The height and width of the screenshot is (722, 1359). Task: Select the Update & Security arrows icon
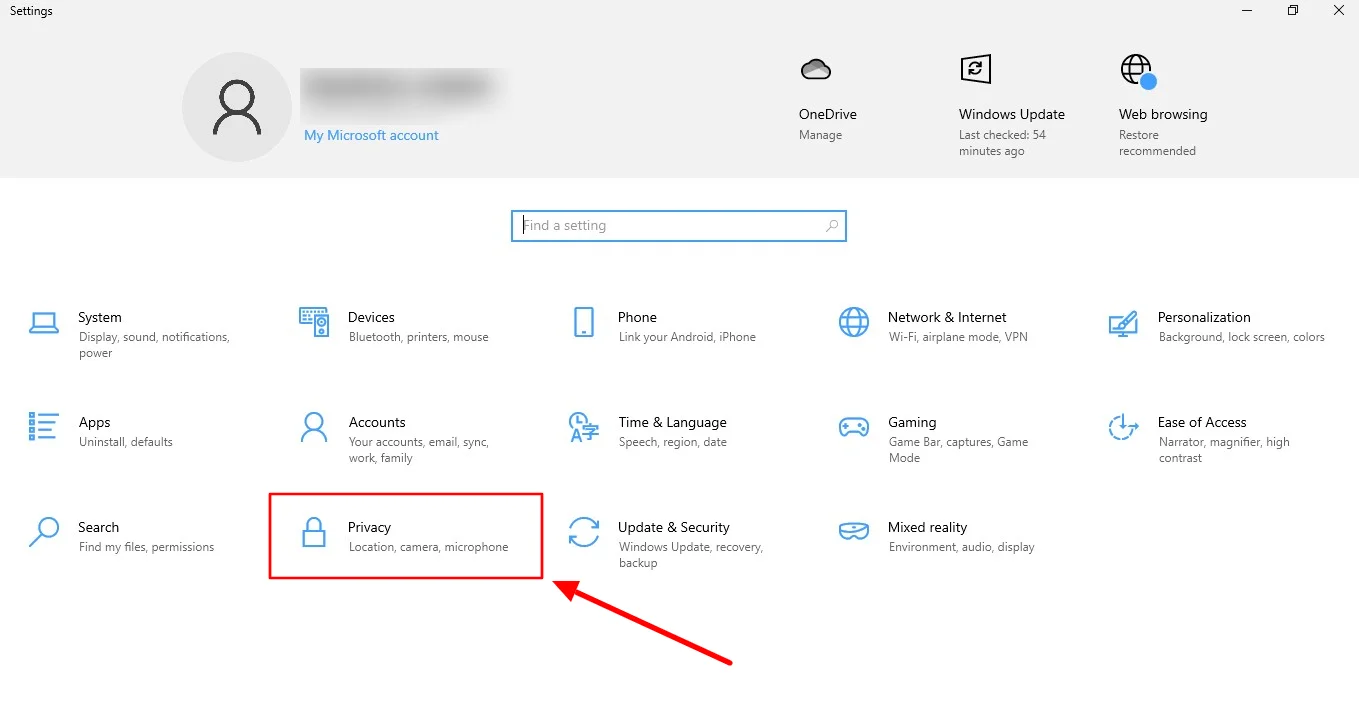coord(584,532)
